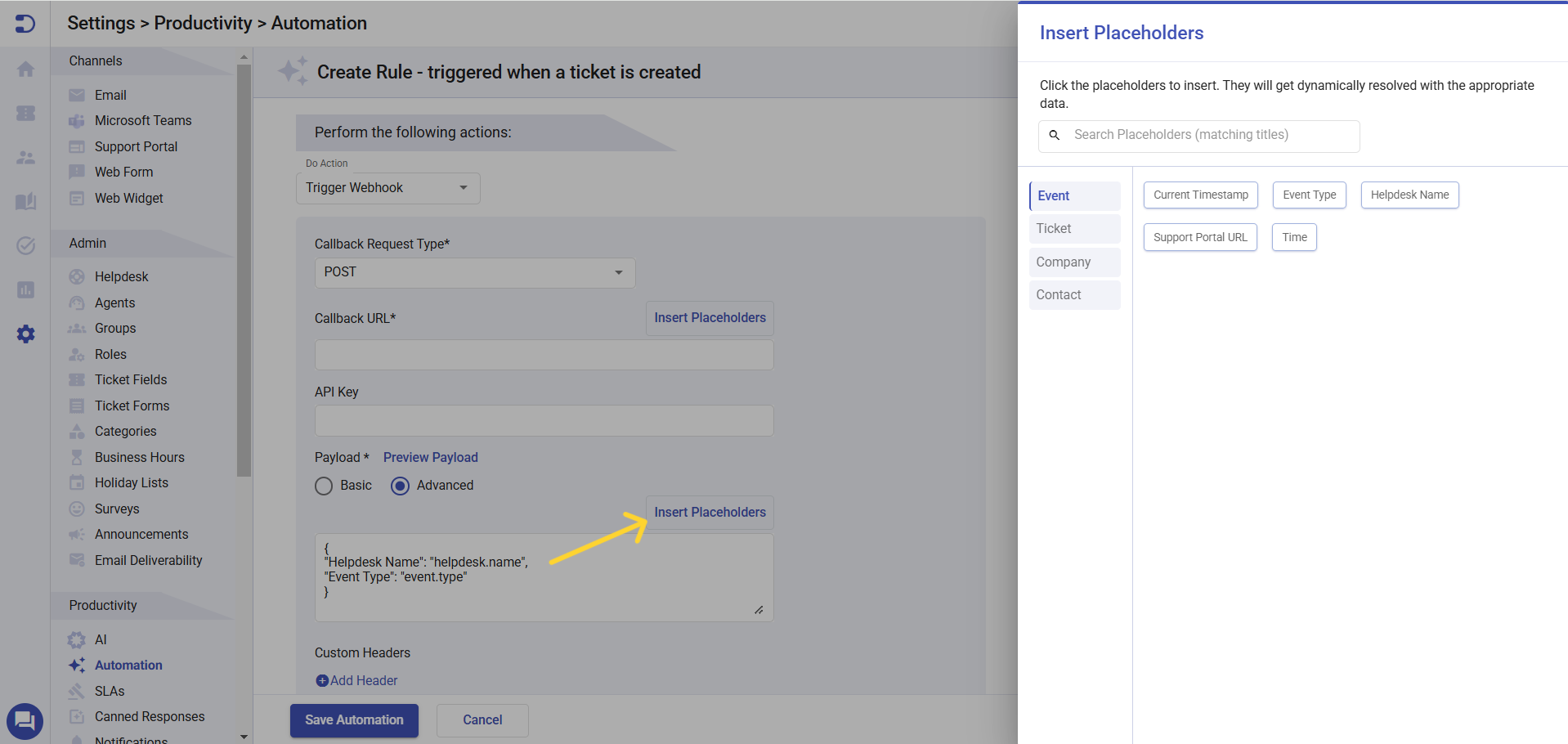This screenshot has width=1568, height=744.
Task: Expand the Company placeholder category
Action: [x=1063, y=262]
